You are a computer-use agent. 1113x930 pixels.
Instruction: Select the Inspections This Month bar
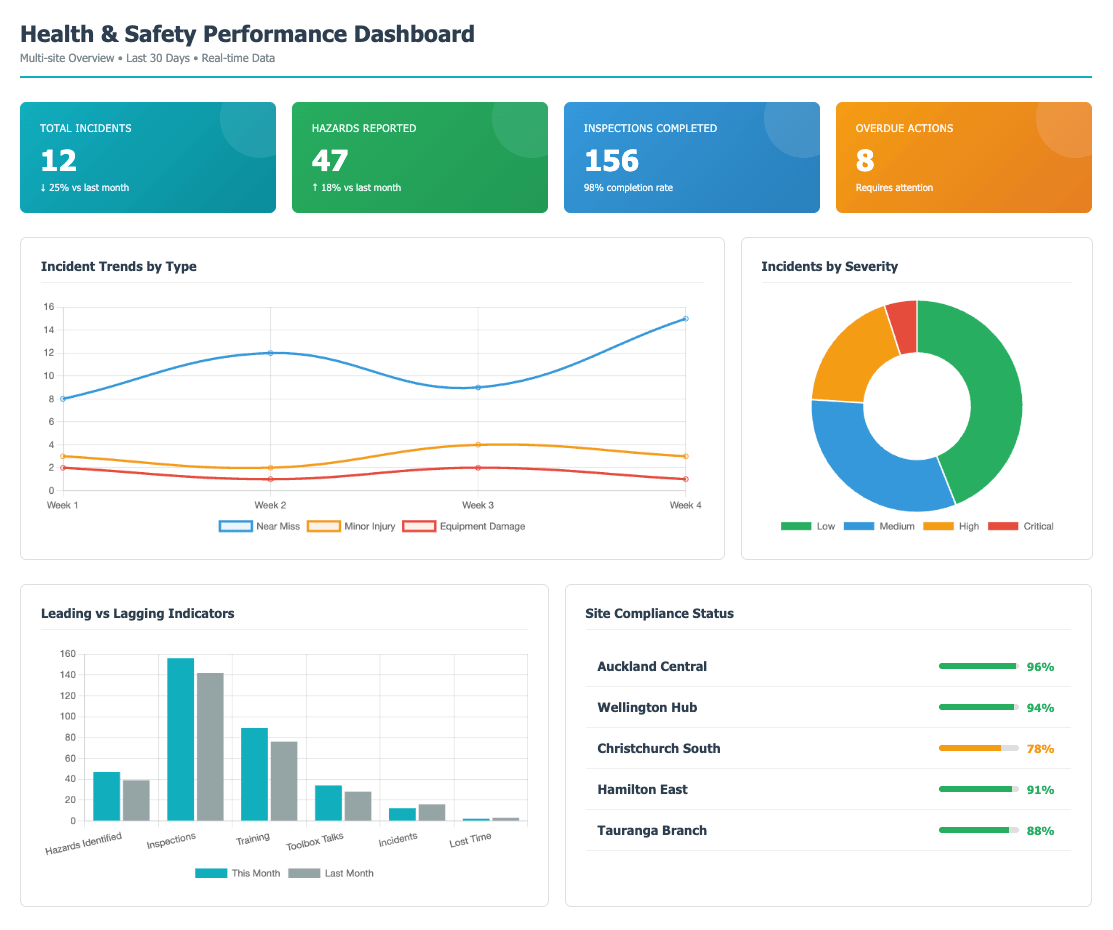(x=180, y=739)
